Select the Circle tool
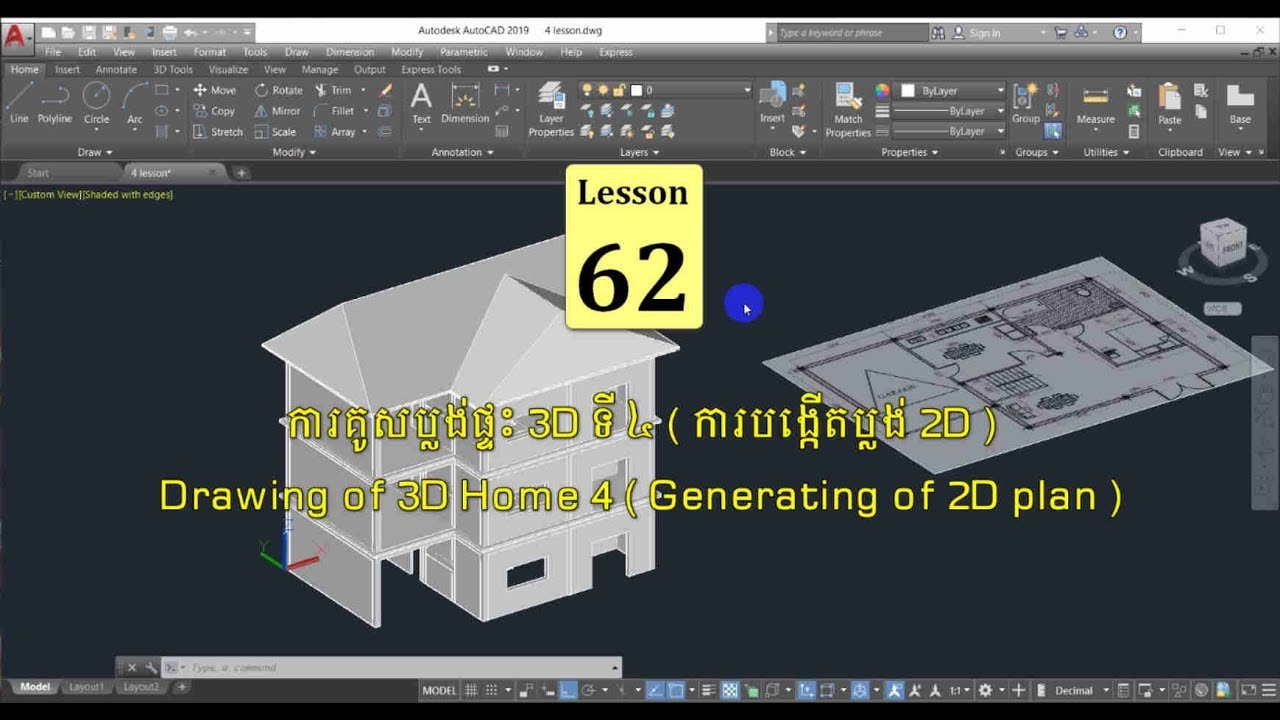1280x720 pixels. pyautogui.click(x=96, y=104)
